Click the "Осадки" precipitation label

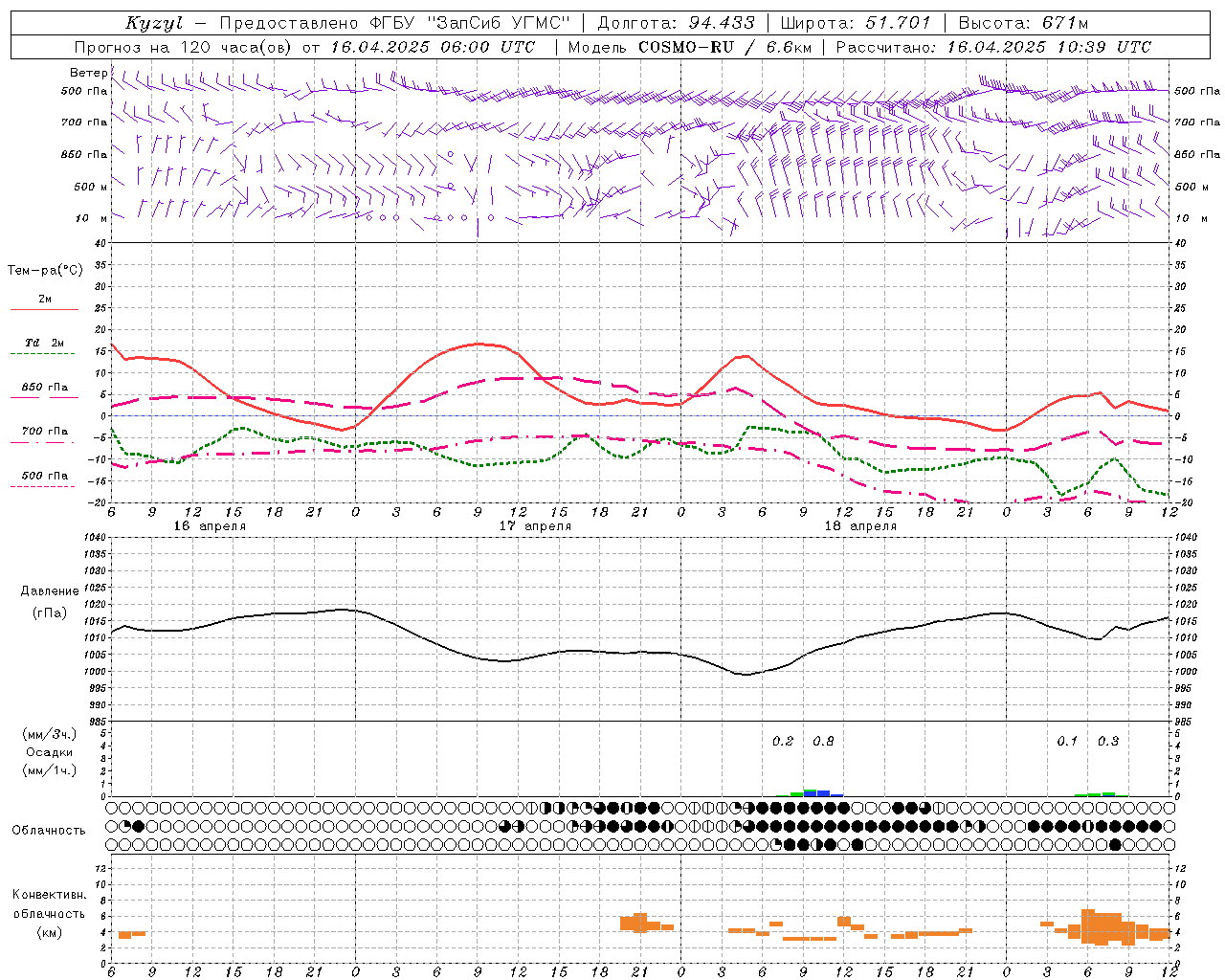pyautogui.click(x=48, y=752)
